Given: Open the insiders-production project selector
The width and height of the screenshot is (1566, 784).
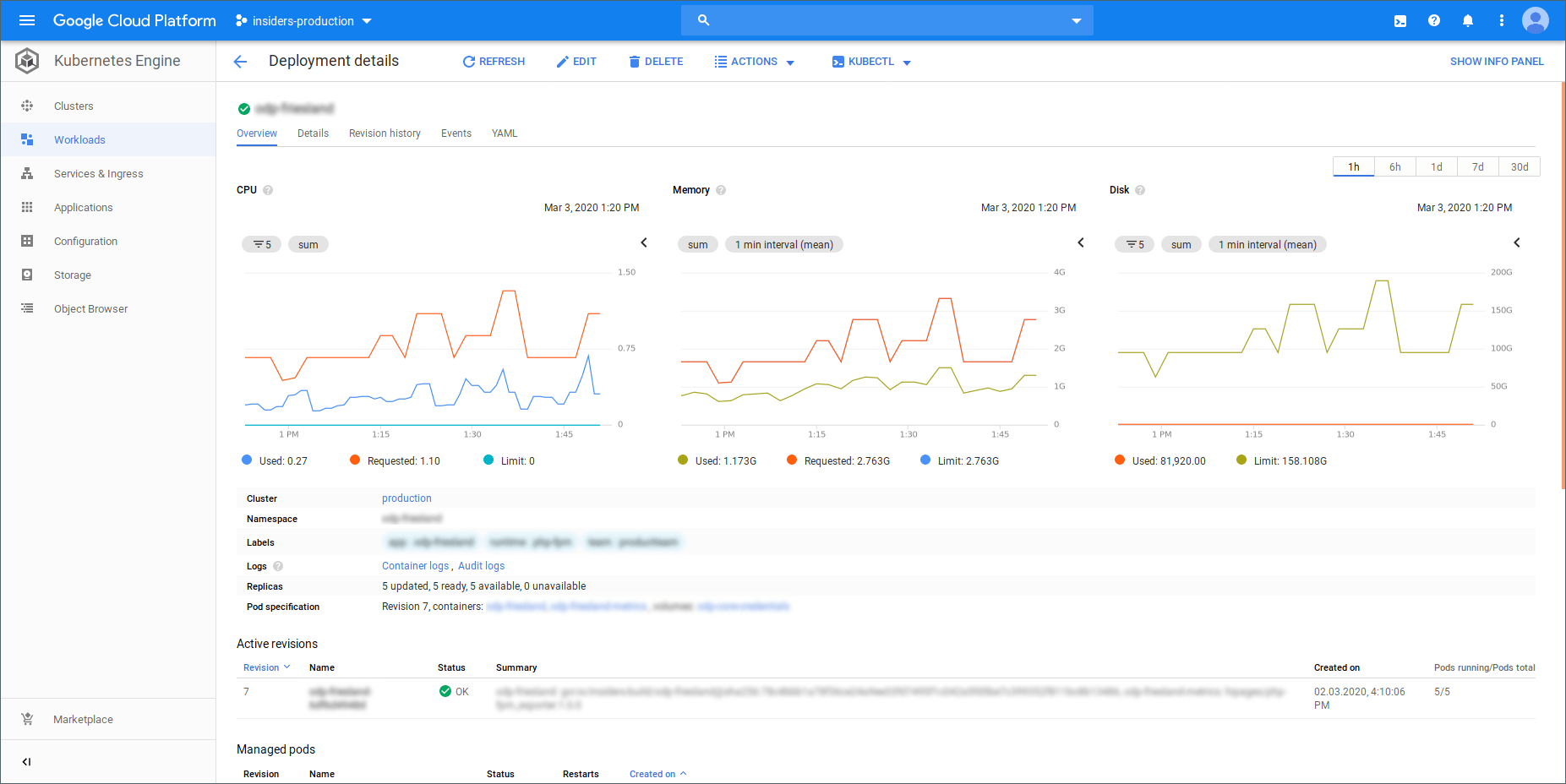Looking at the screenshot, I should [x=303, y=20].
